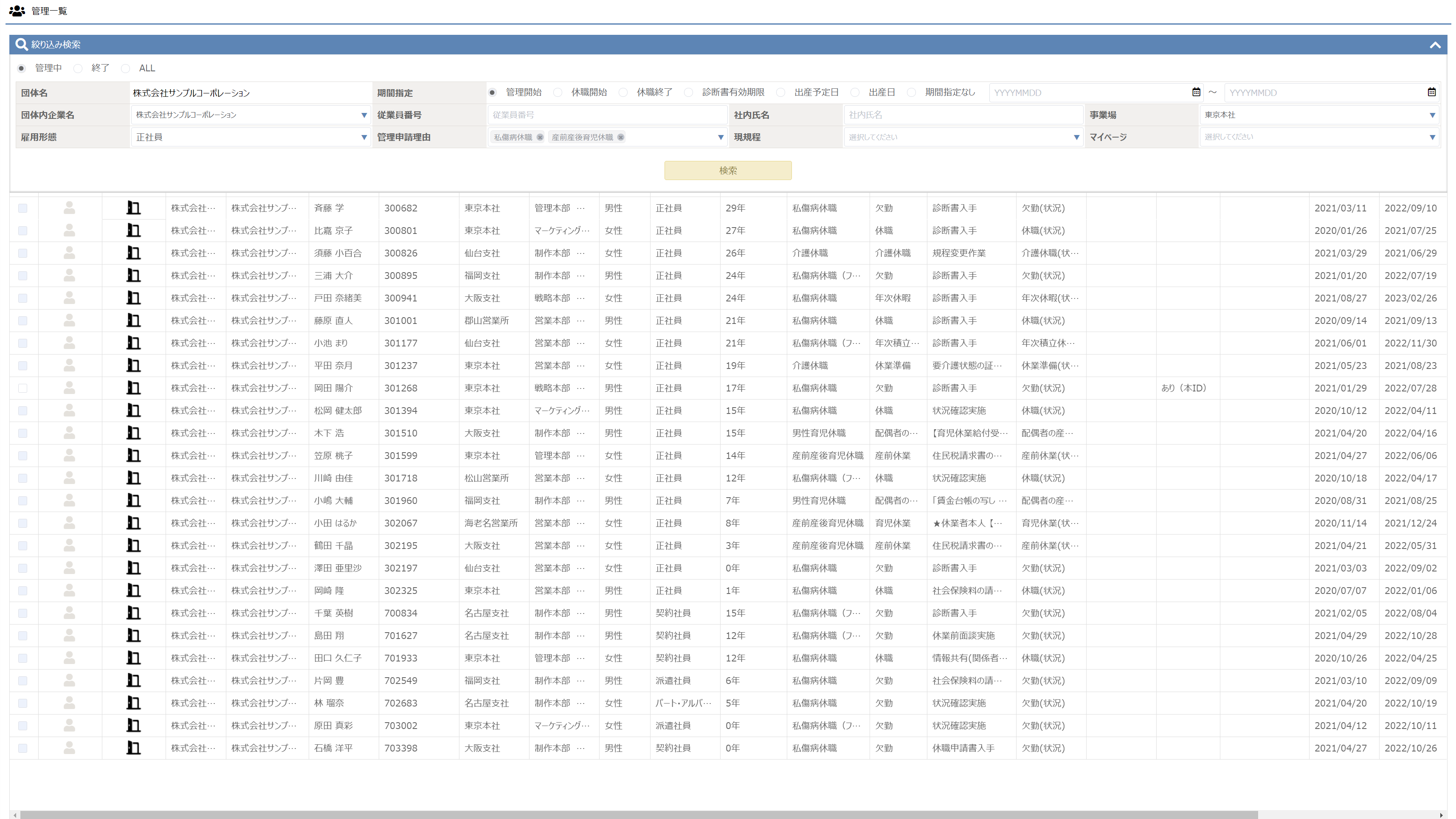Open マイページ selection dropdown
The image size is (1456, 819).
pos(1319,137)
